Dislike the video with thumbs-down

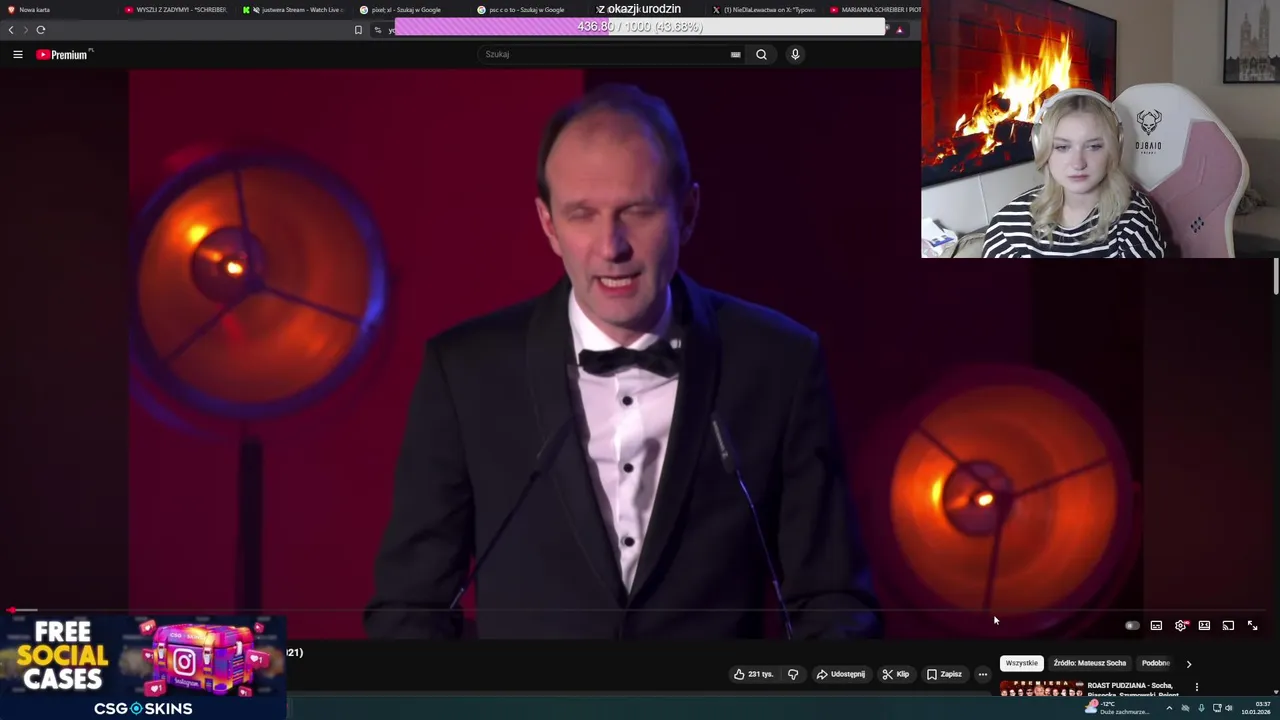(x=793, y=674)
